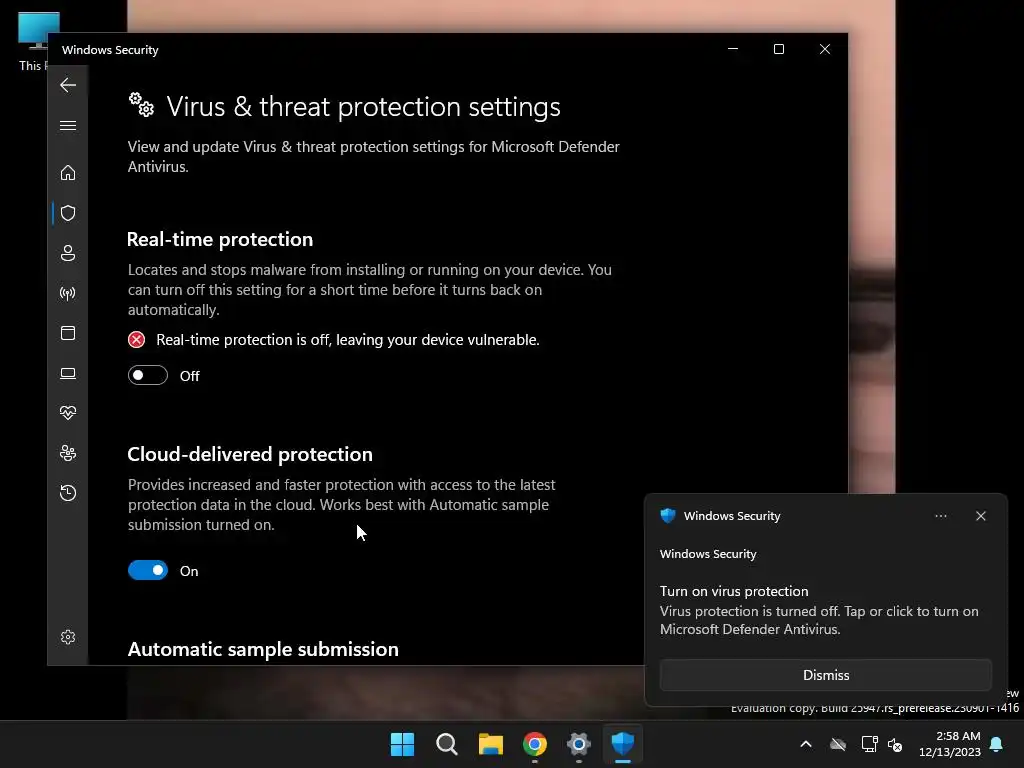The image size is (1024, 768).
Task: Click 'Real-time protection' heading
Action: click(220, 239)
